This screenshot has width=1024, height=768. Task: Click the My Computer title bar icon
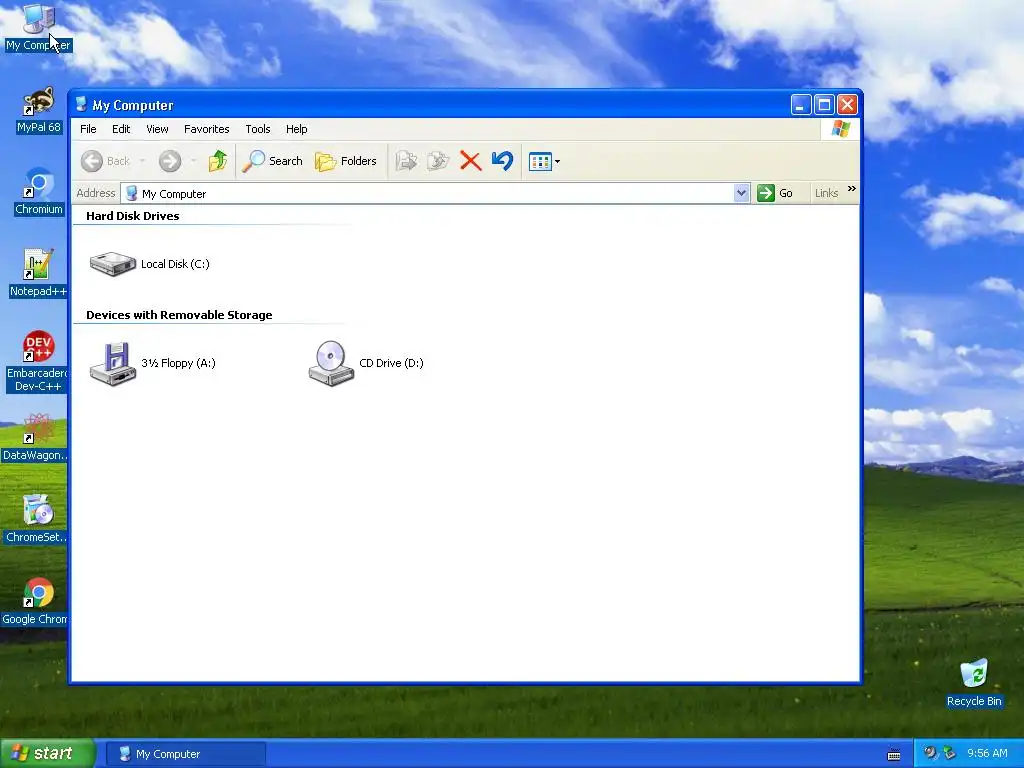click(x=81, y=104)
